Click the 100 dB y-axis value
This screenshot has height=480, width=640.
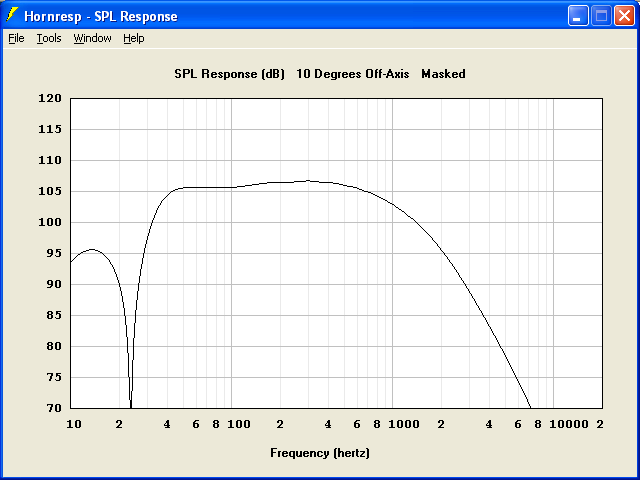point(50,222)
